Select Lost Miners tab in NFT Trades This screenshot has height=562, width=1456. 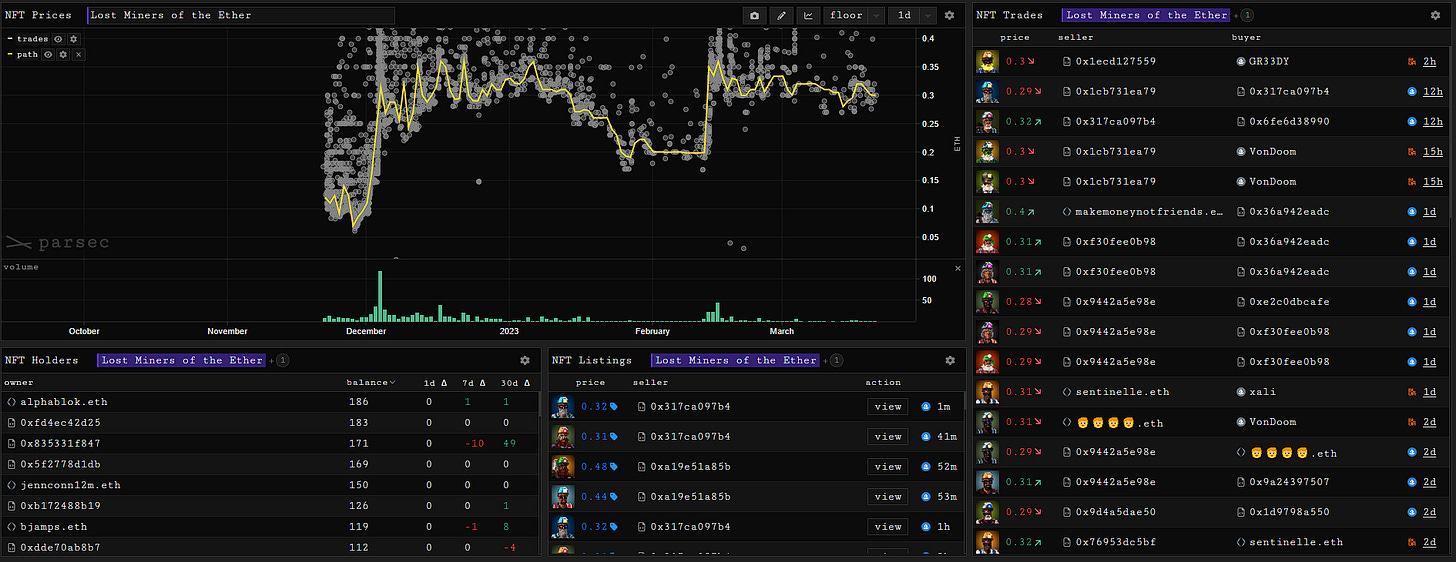pos(1146,15)
